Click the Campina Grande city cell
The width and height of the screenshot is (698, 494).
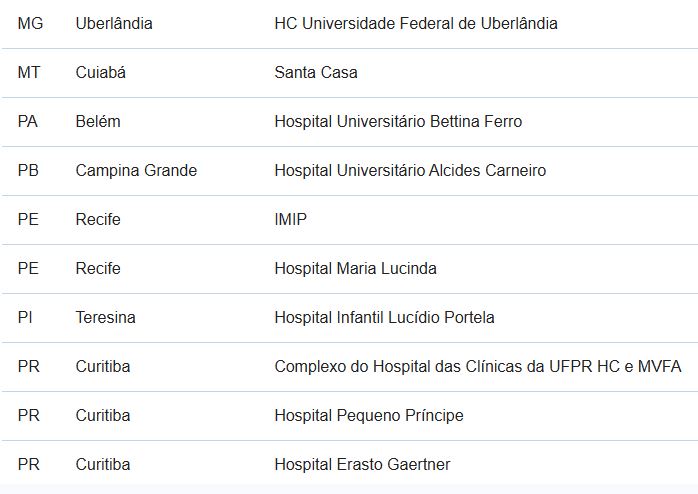[136, 170]
